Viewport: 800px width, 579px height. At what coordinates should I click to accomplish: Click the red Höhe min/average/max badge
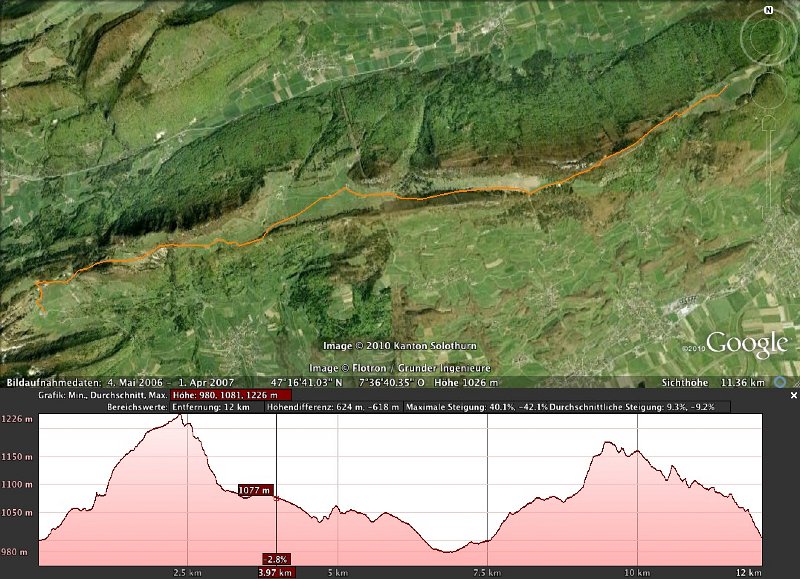pos(232,395)
